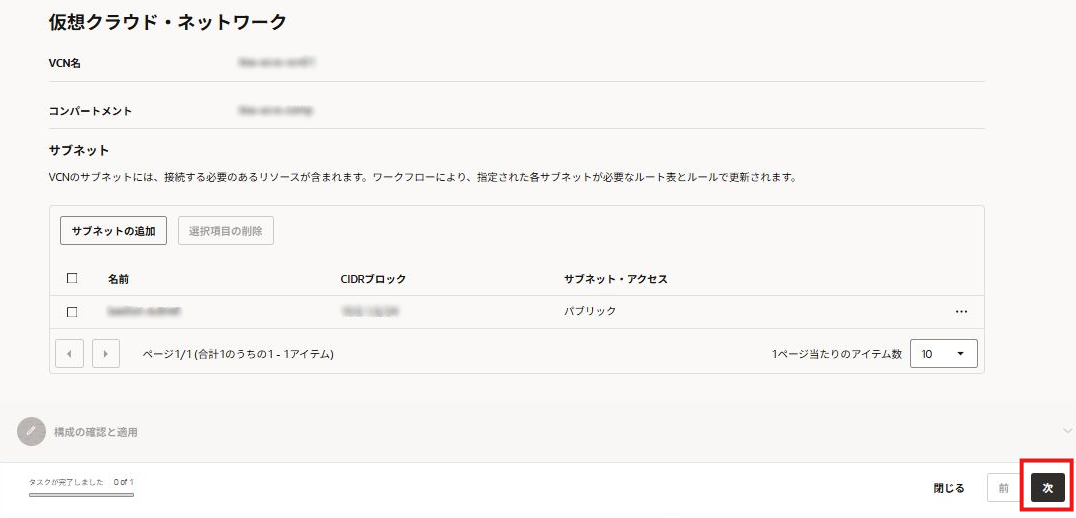Select all subnets with the header checkbox
1076x518 pixels.
click(x=71, y=279)
